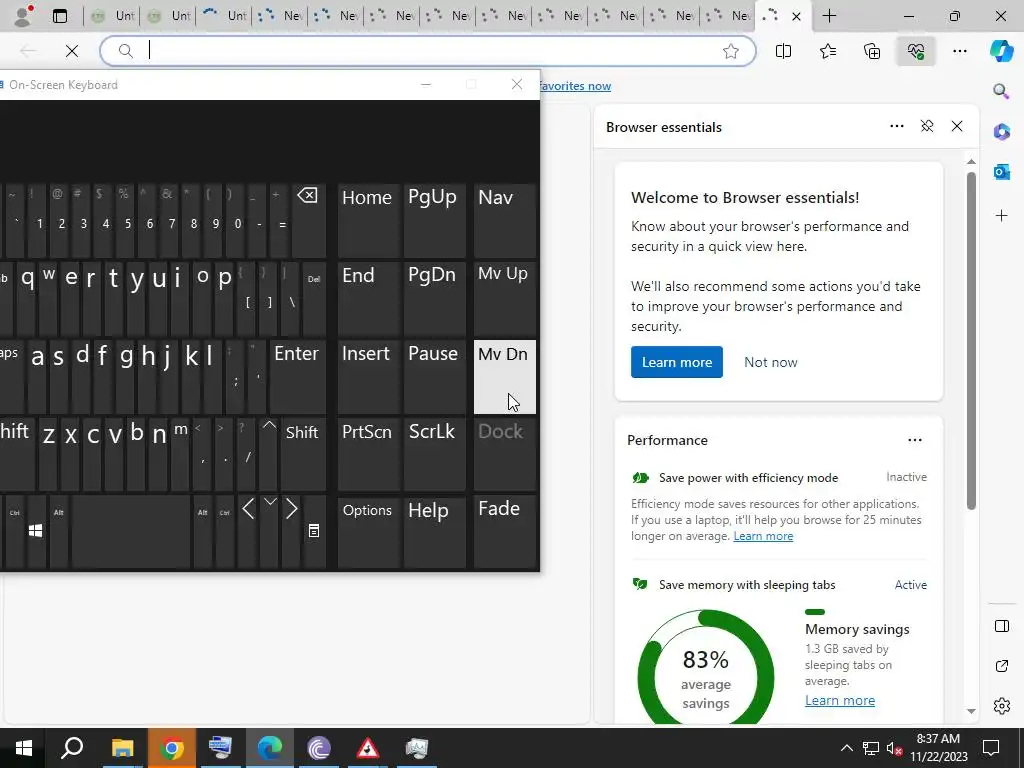Viewport: 1024px width, 768px height.
Task: Show hidden system tray icons
Action: (846, 748)
